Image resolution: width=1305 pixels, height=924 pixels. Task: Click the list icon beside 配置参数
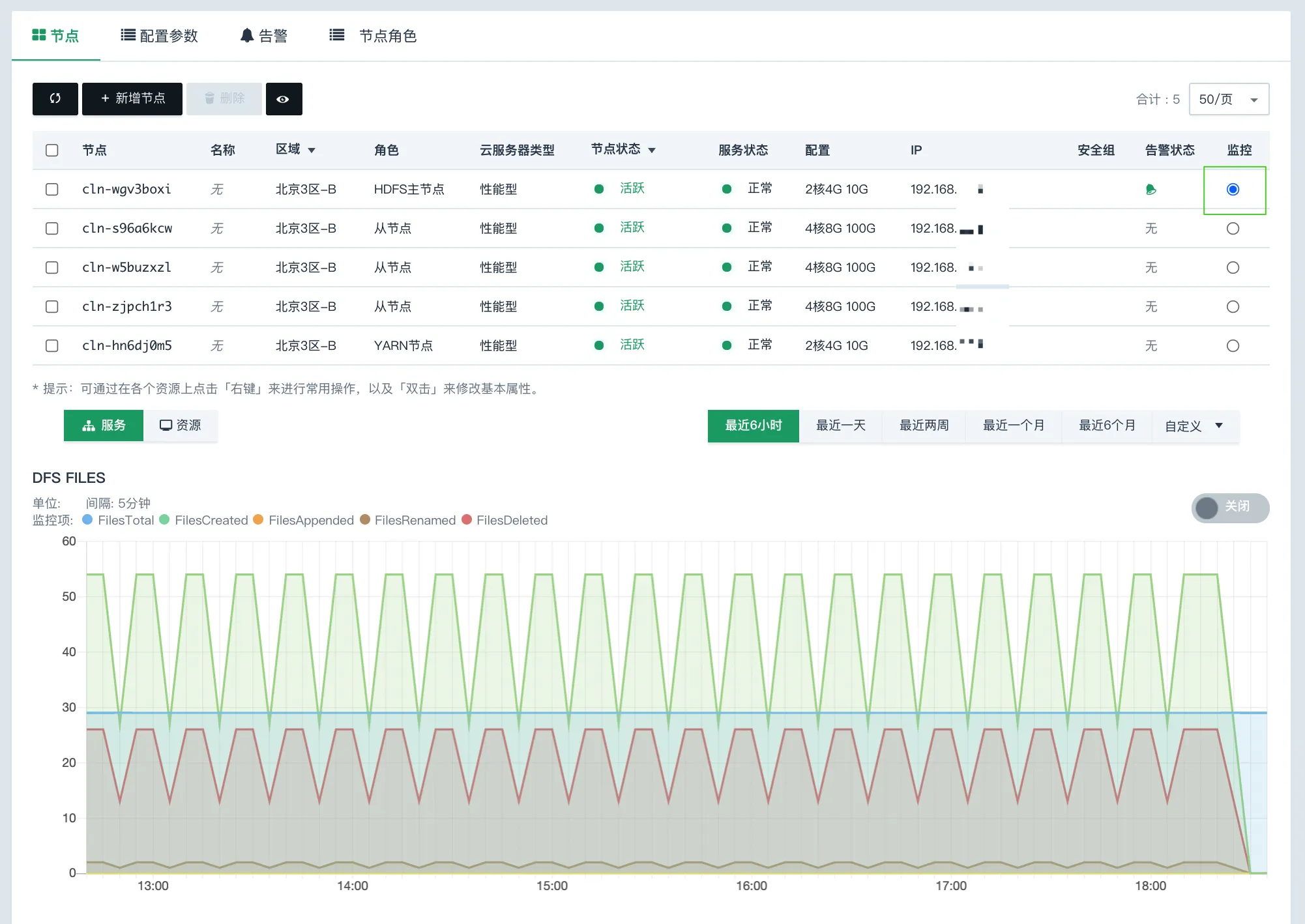128,35
